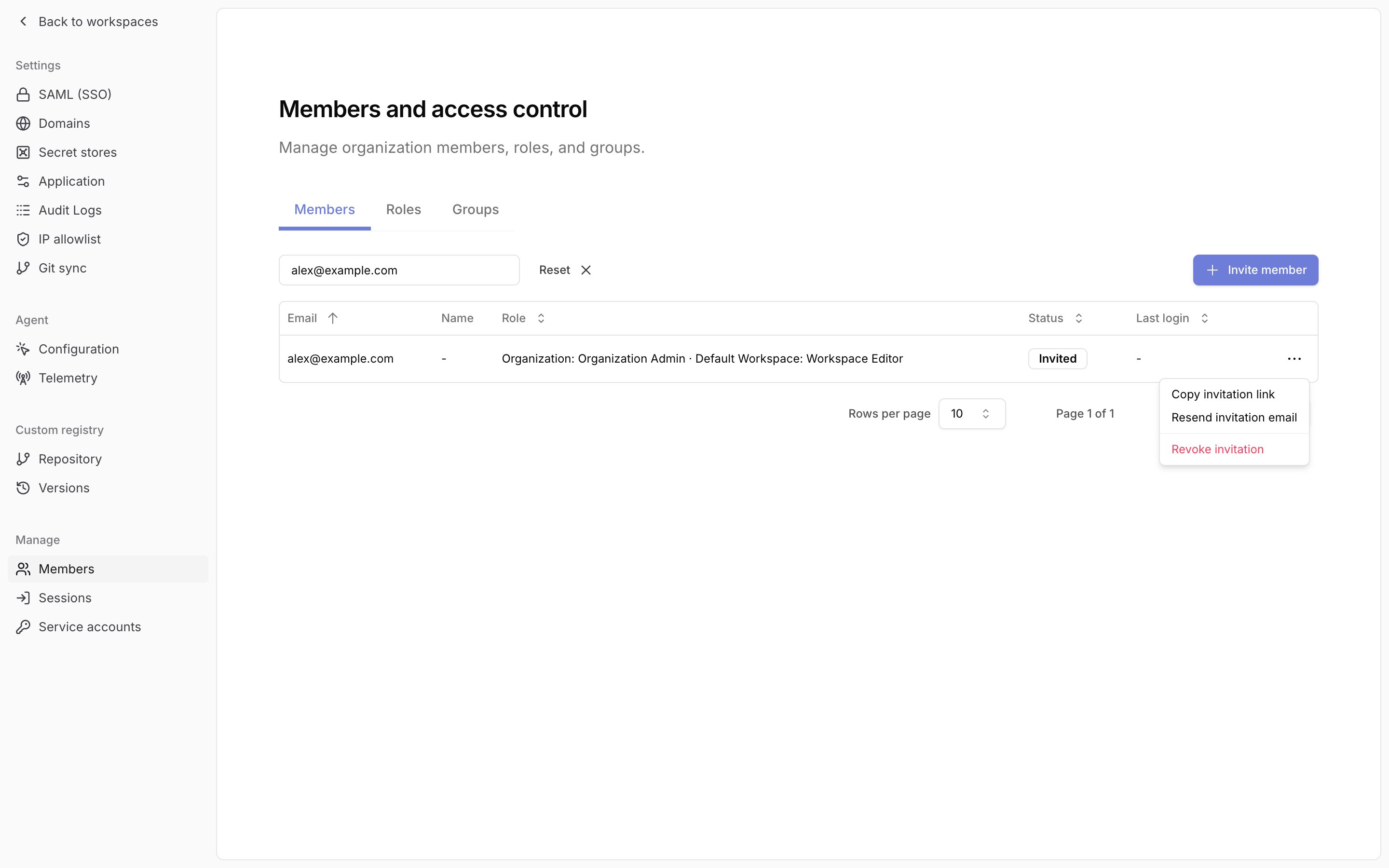The width and height of the screenshot is (1389, 868).
Task: Open the Service accounts page
Action: click(108, 627)
